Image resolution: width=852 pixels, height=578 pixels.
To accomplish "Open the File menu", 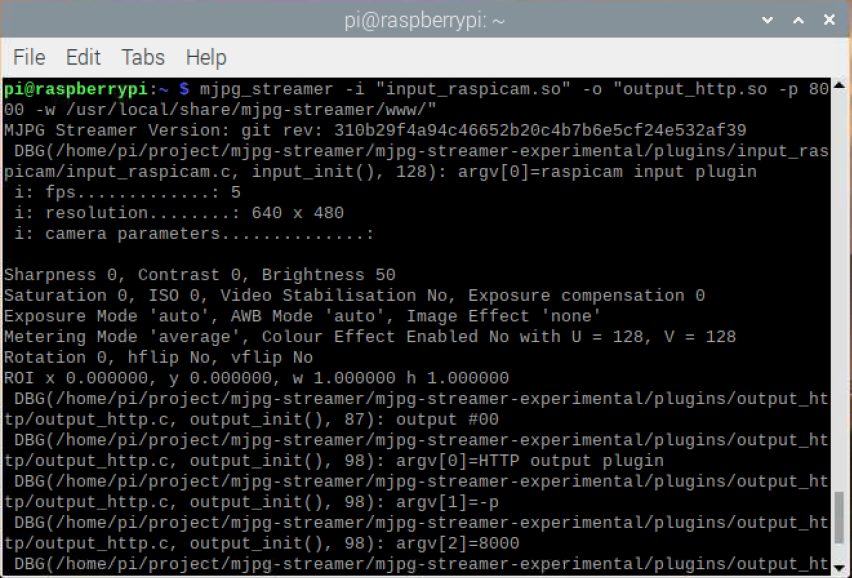I will (29, 57).
